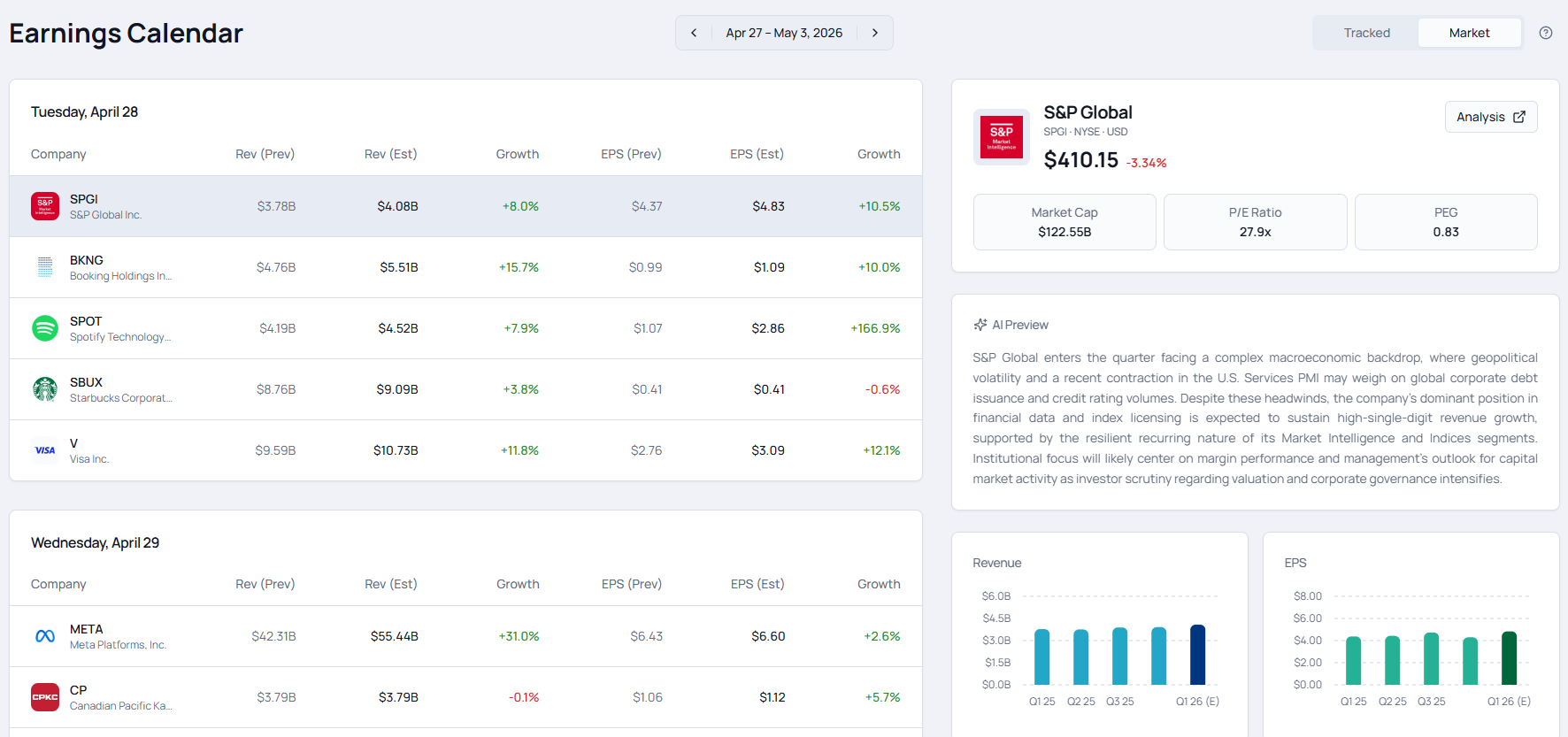The image size is (1568, 737).
Task: Click META previous EPS $6.43
Action: point(646,636)
